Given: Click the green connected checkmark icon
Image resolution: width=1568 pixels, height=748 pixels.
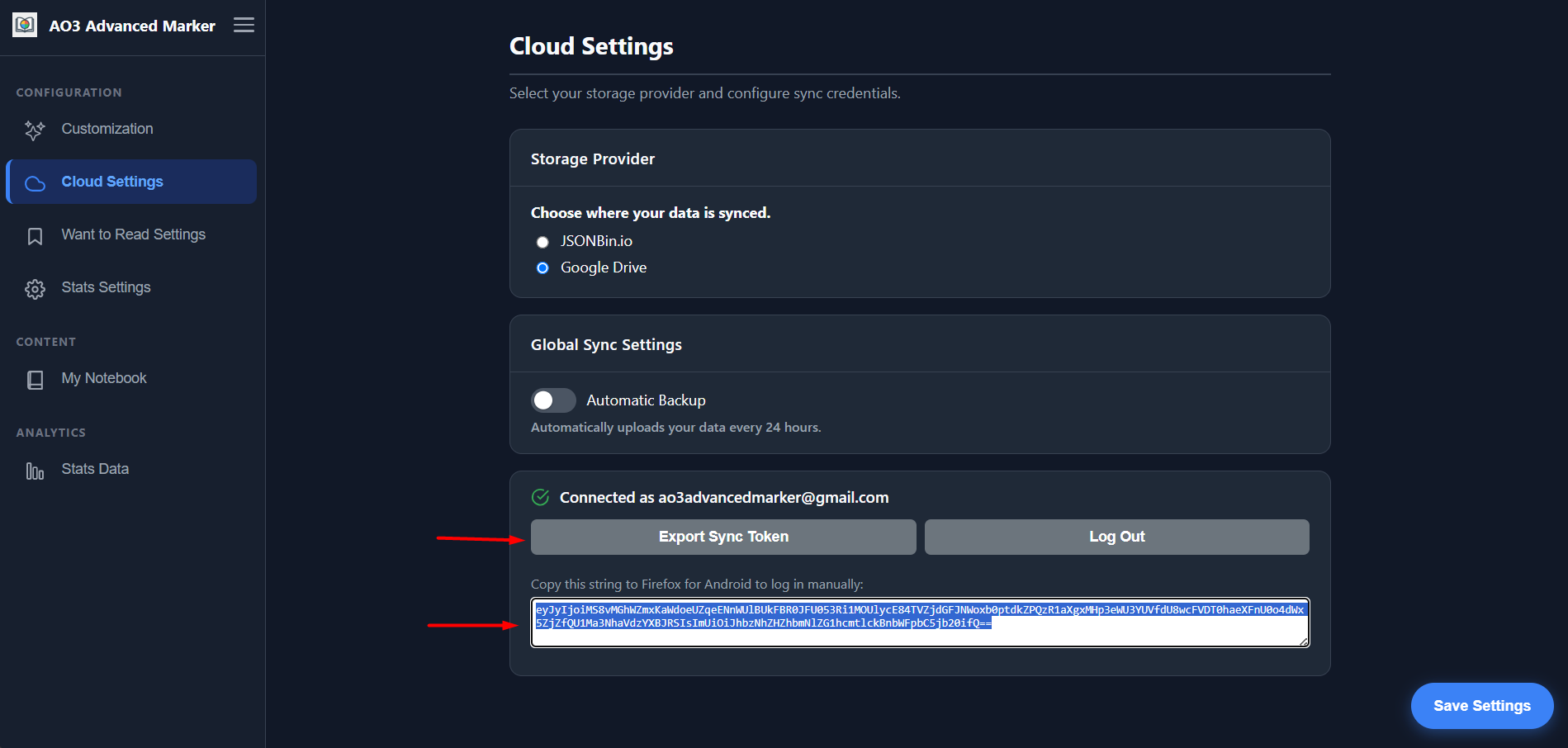Looking at the screenshot, I should click(540, 497).
